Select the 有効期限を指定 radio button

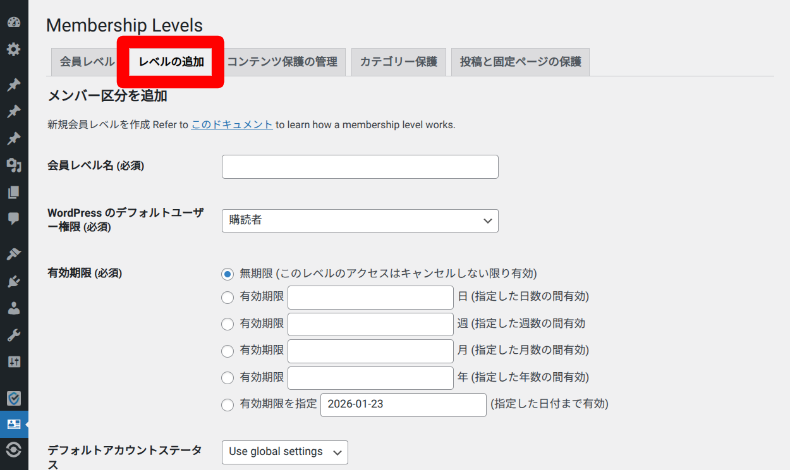[227, 405]
